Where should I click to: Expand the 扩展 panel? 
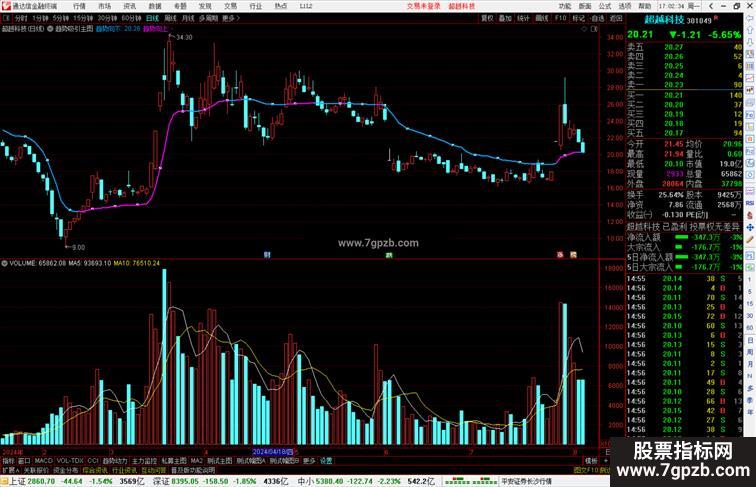pyautogui.click(x=10, y=470)
